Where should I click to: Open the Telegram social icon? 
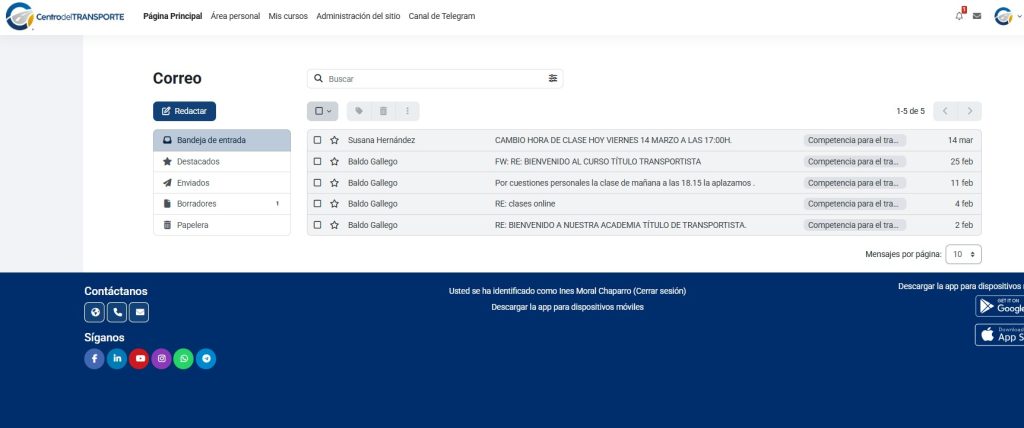(206, 359)
